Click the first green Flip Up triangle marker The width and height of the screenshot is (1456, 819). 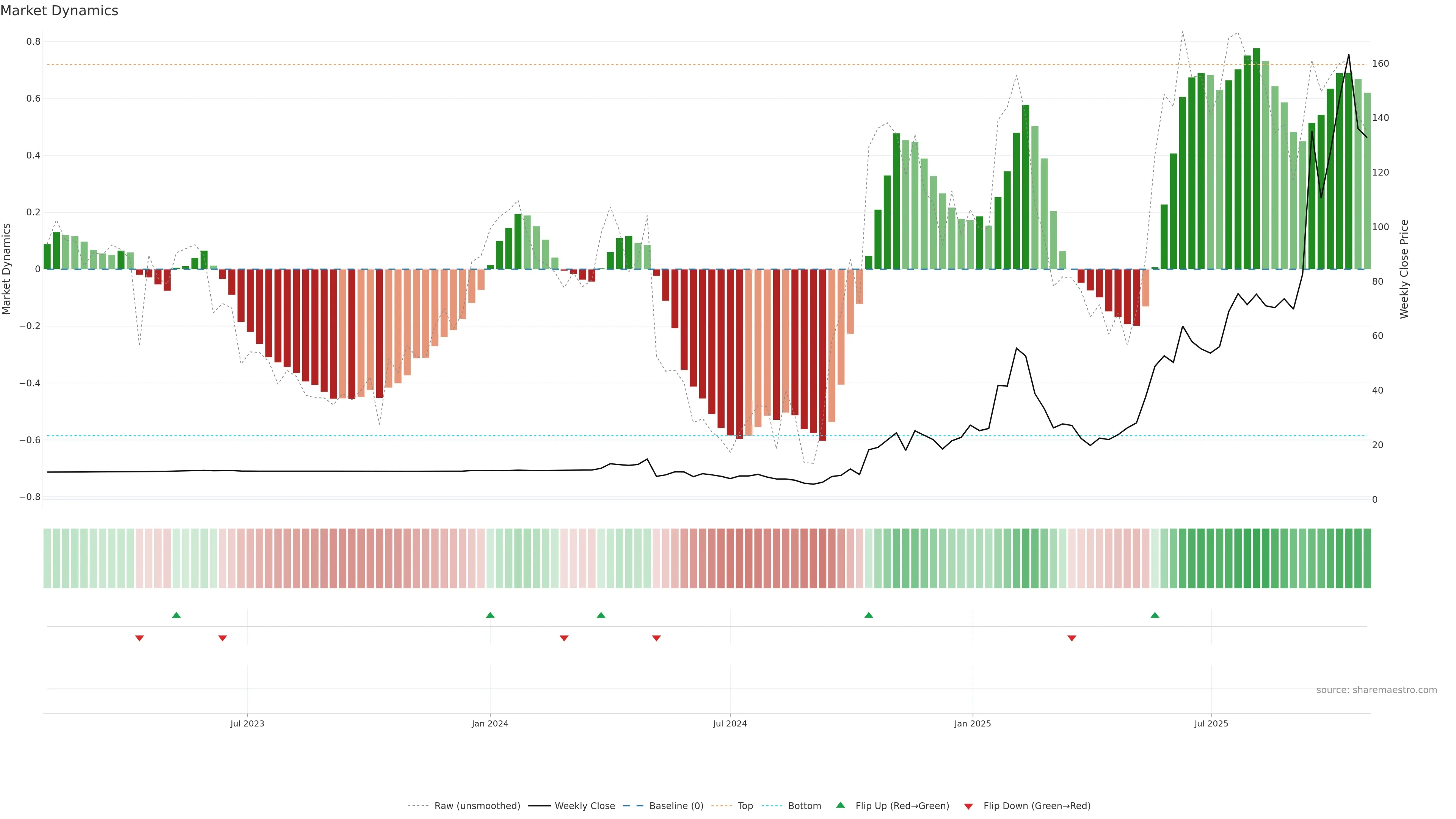(x=176, y=615)
